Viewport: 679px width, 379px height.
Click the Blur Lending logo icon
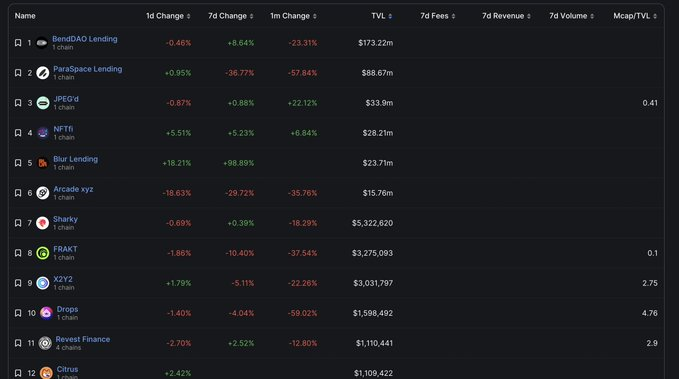pos(42,163)
